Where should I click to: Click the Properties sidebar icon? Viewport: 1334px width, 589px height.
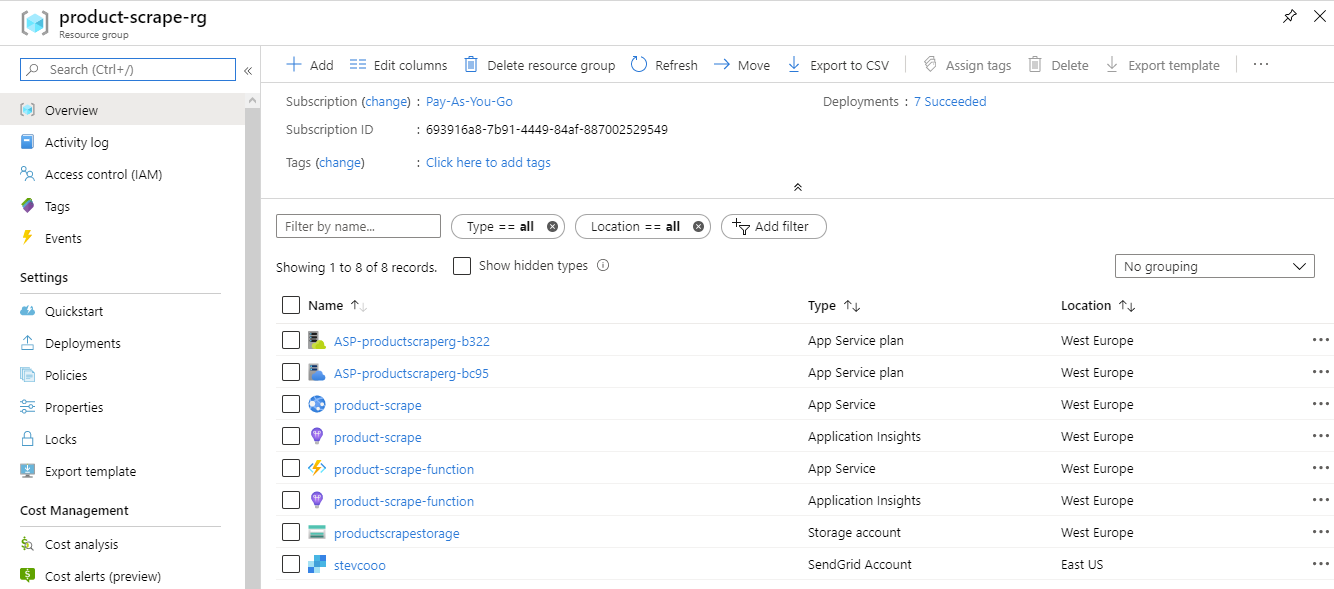(27, 407)
